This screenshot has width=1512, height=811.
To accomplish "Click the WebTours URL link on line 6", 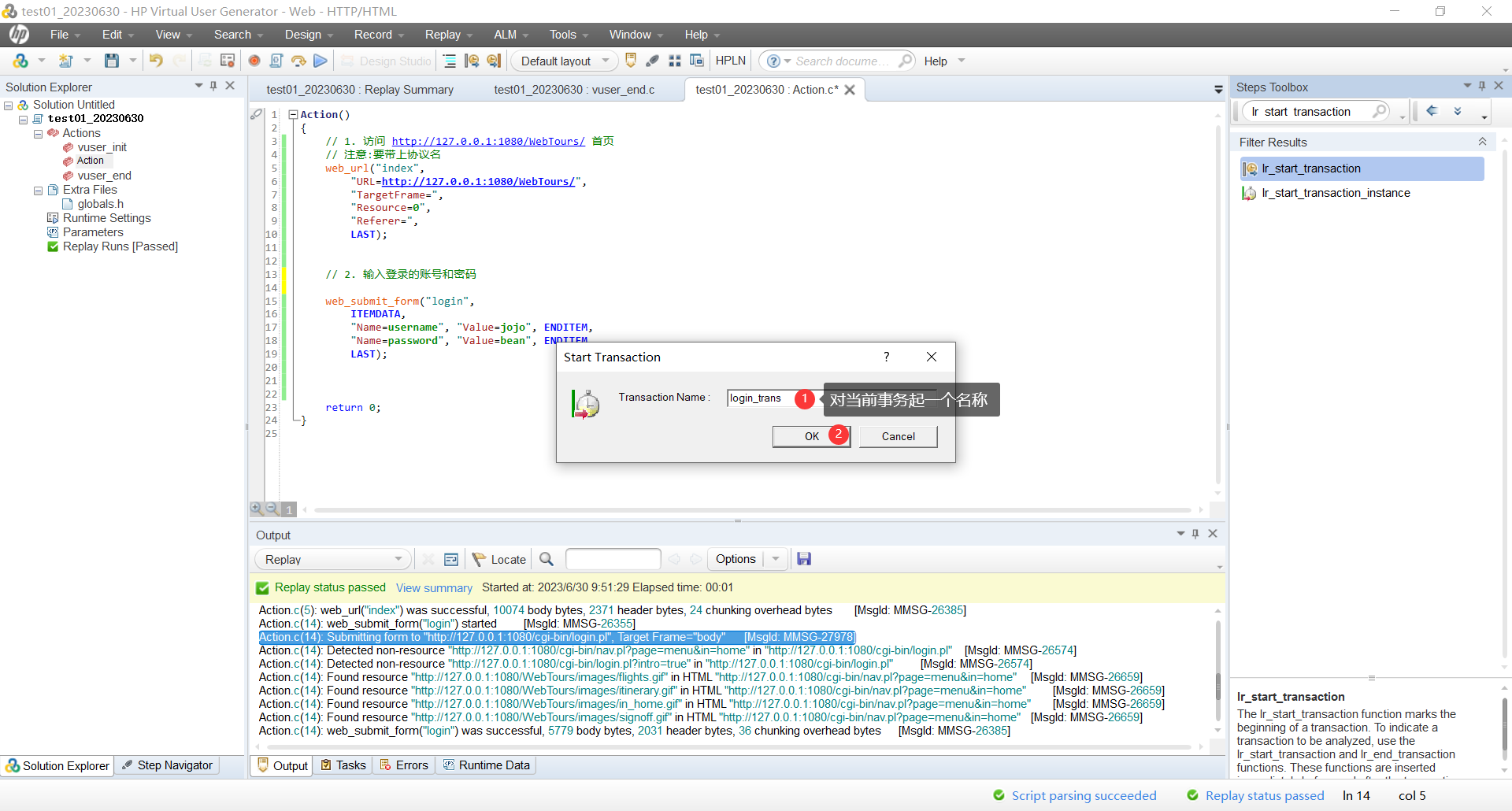I will pos(478,182).
